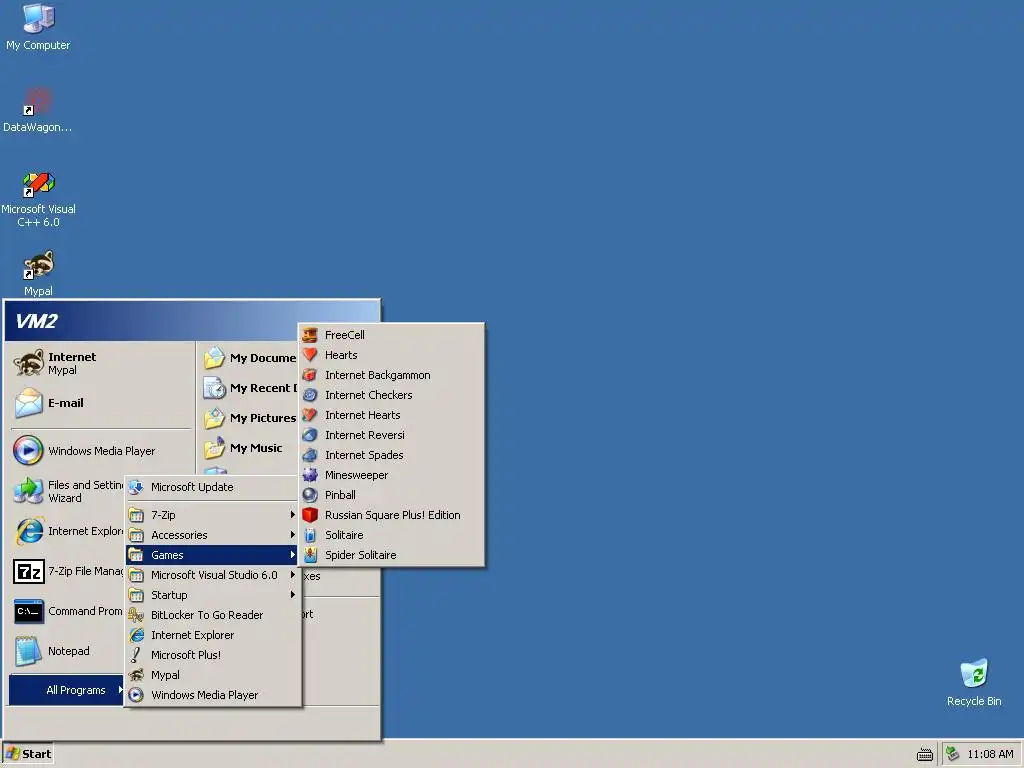Open the Pinball game icon
The height and width of the screenshot is (768, 1024).
[x=310, y=495]
